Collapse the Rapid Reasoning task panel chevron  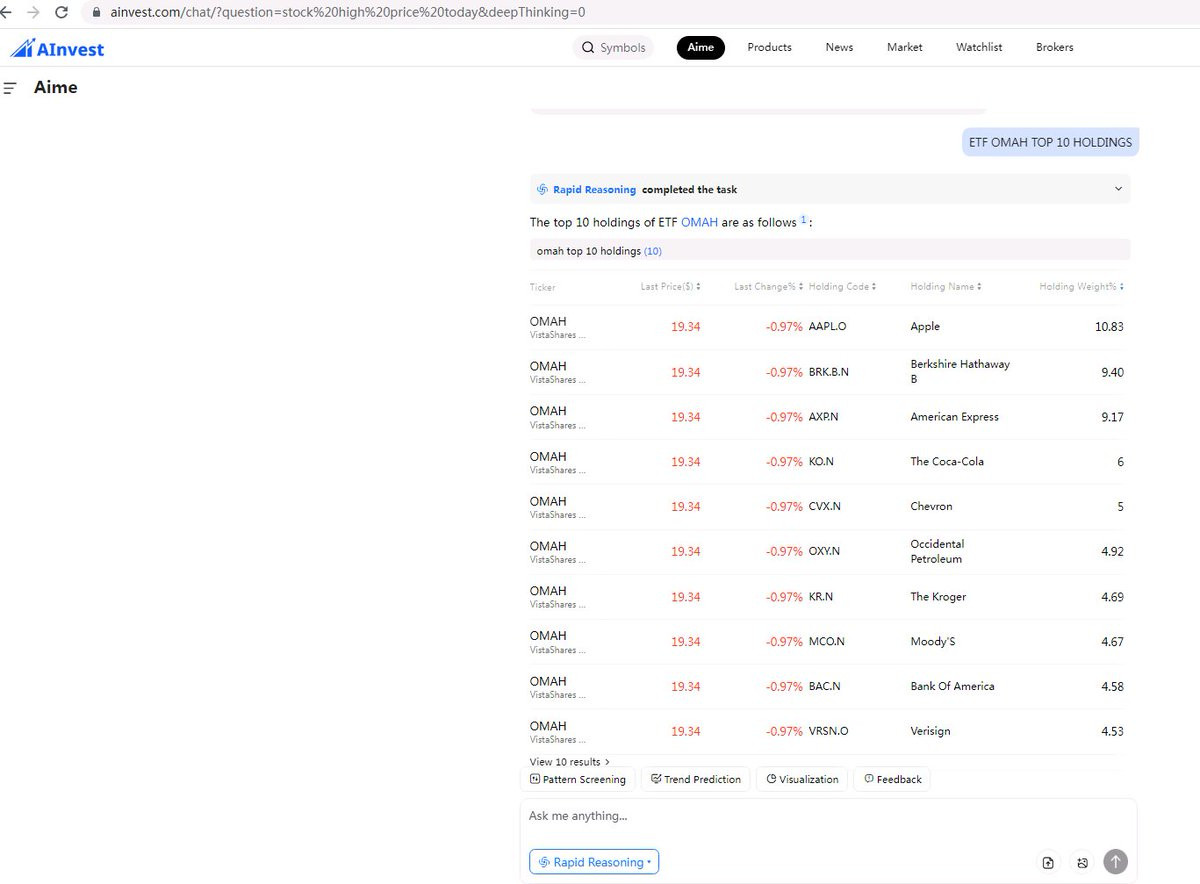click(1117, 189)
